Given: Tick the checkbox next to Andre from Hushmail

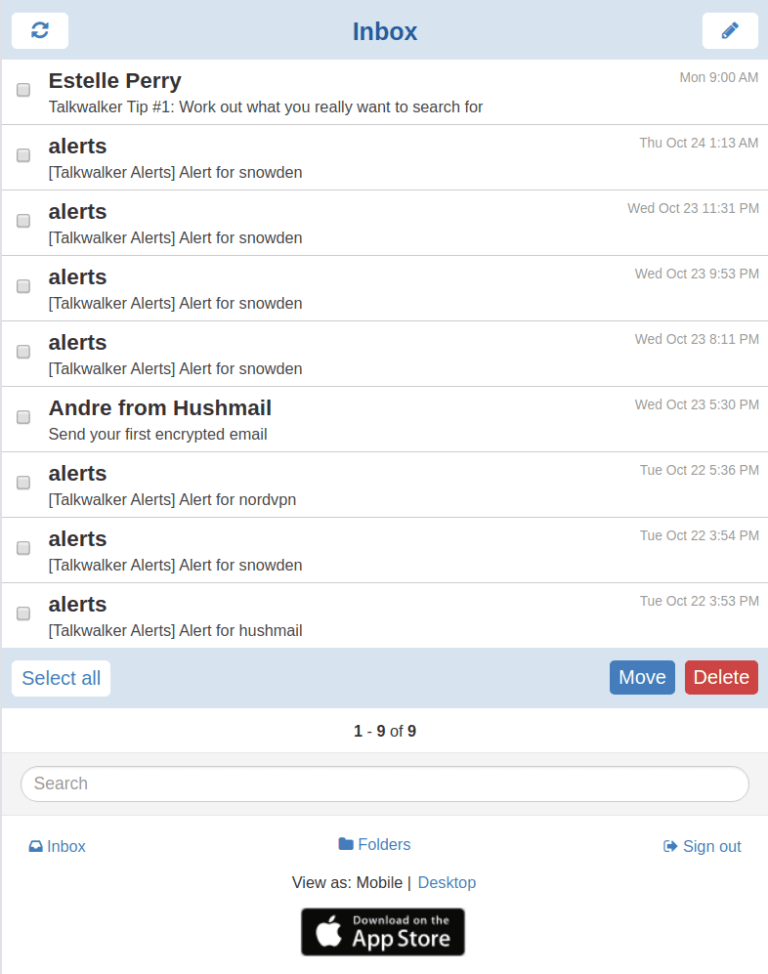Looking at the screenshot, I should [22, 418].
